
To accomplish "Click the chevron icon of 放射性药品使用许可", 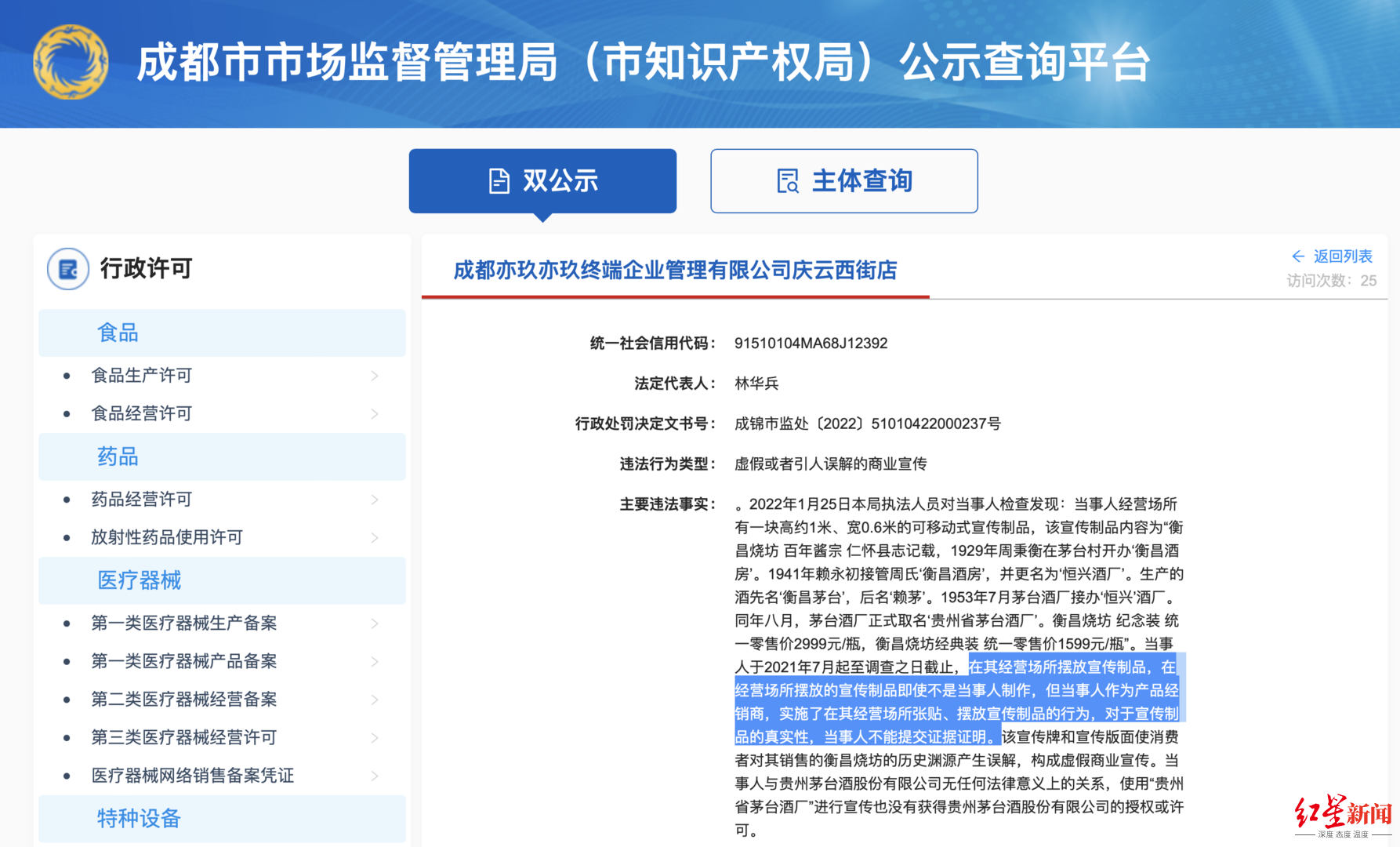I will coord(375,538).
